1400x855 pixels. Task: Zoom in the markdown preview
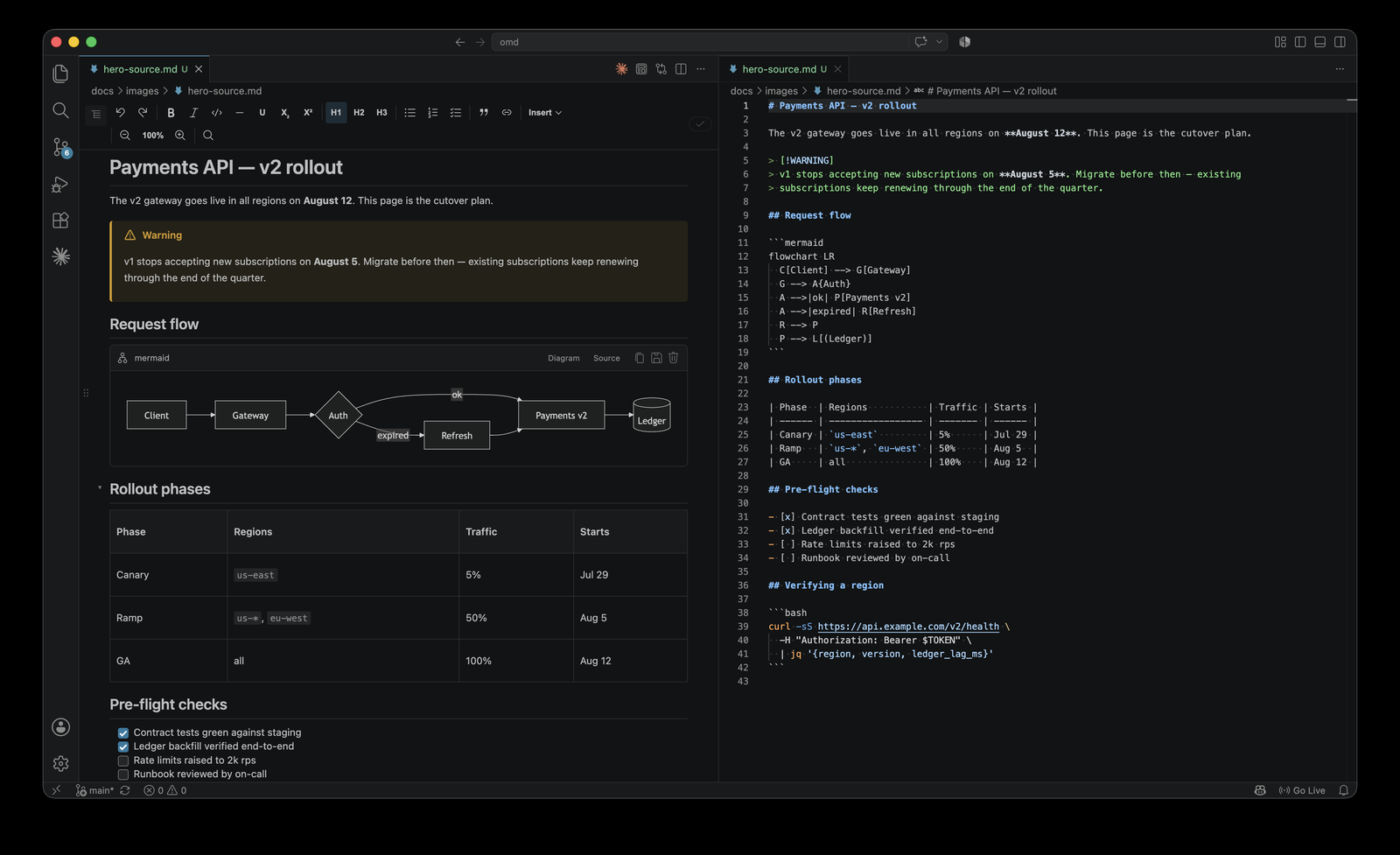(179, 135)
